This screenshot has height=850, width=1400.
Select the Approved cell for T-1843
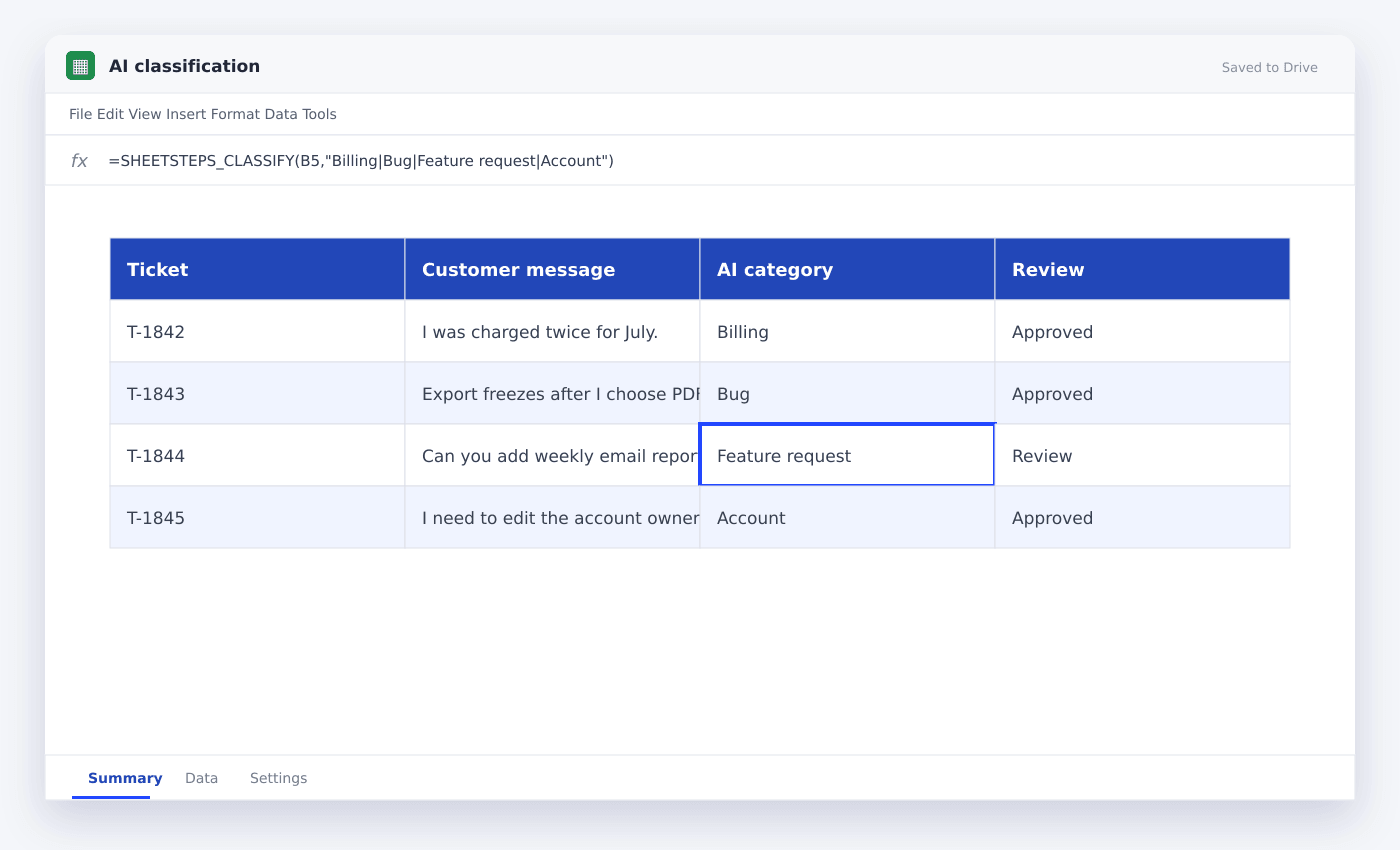point(1142,393)
